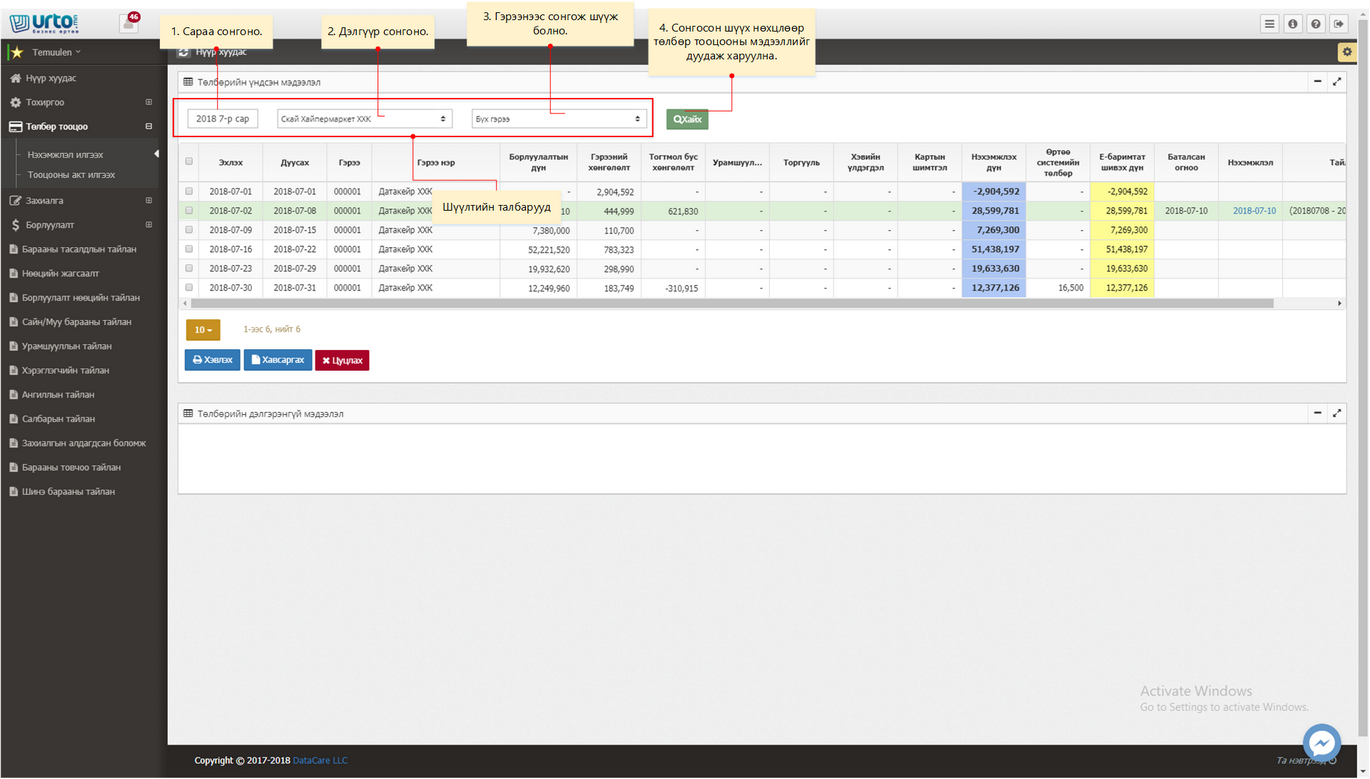This screenshot has width=1370, height=779.
Task: Click the table scrollbar's right arrow
Action: [1340, 303]
